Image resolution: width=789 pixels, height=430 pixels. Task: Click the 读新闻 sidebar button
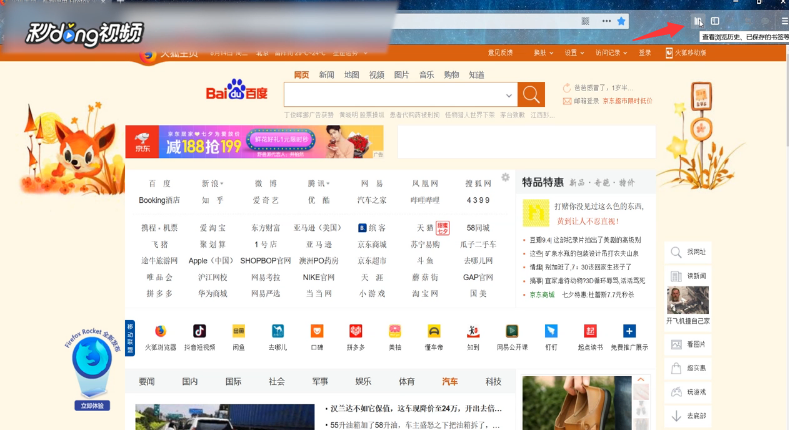(x=688, y=276)
